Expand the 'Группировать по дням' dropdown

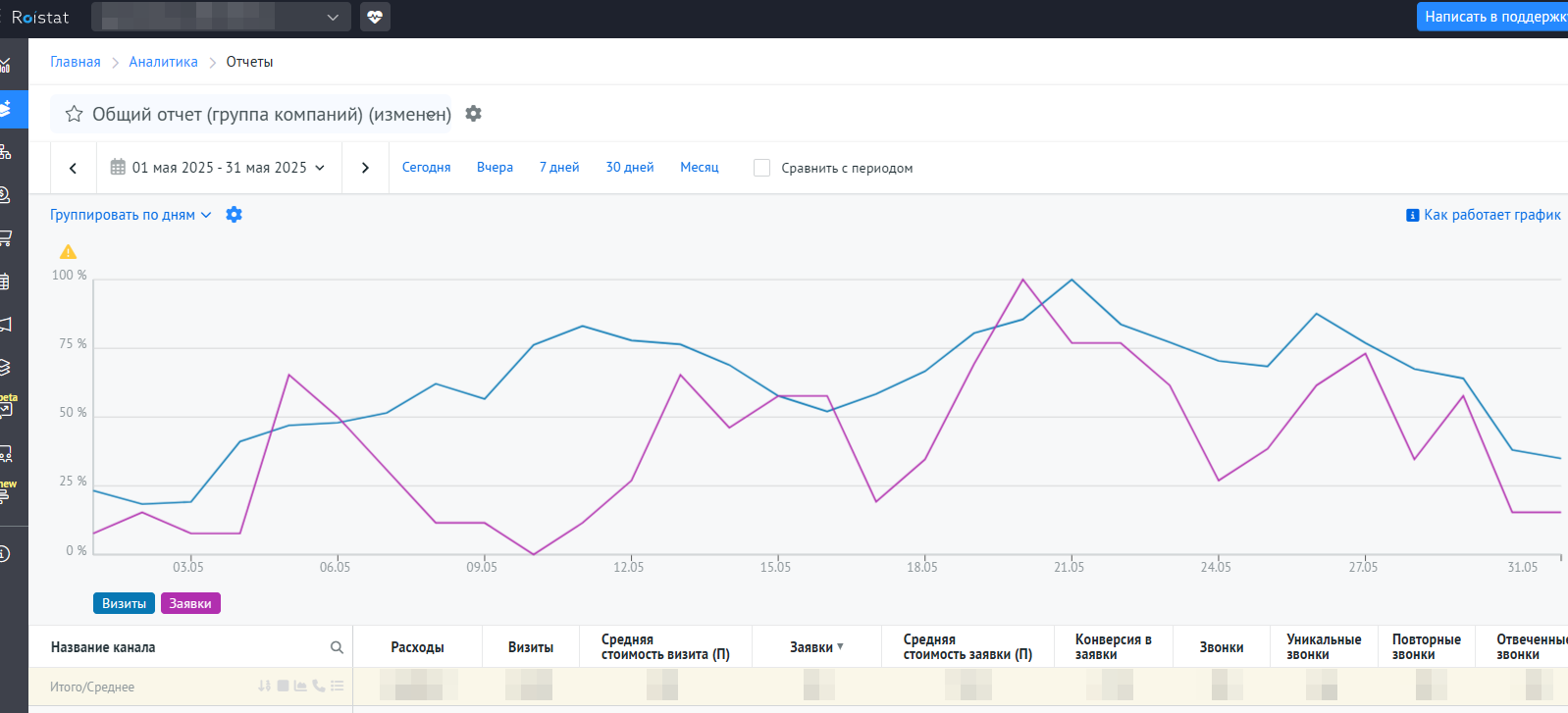131,215
